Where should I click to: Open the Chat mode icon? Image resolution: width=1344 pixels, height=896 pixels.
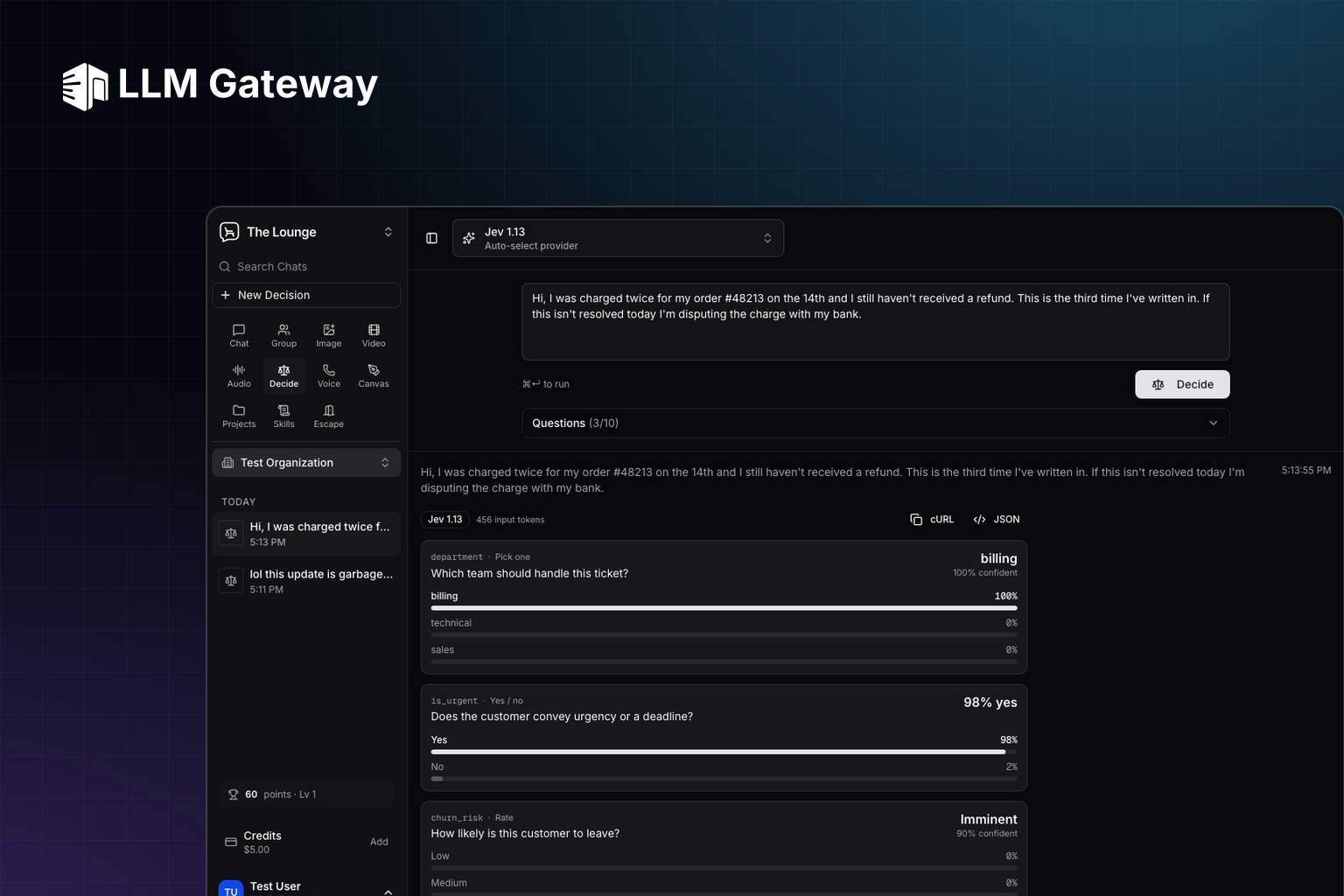pos(239,335)
